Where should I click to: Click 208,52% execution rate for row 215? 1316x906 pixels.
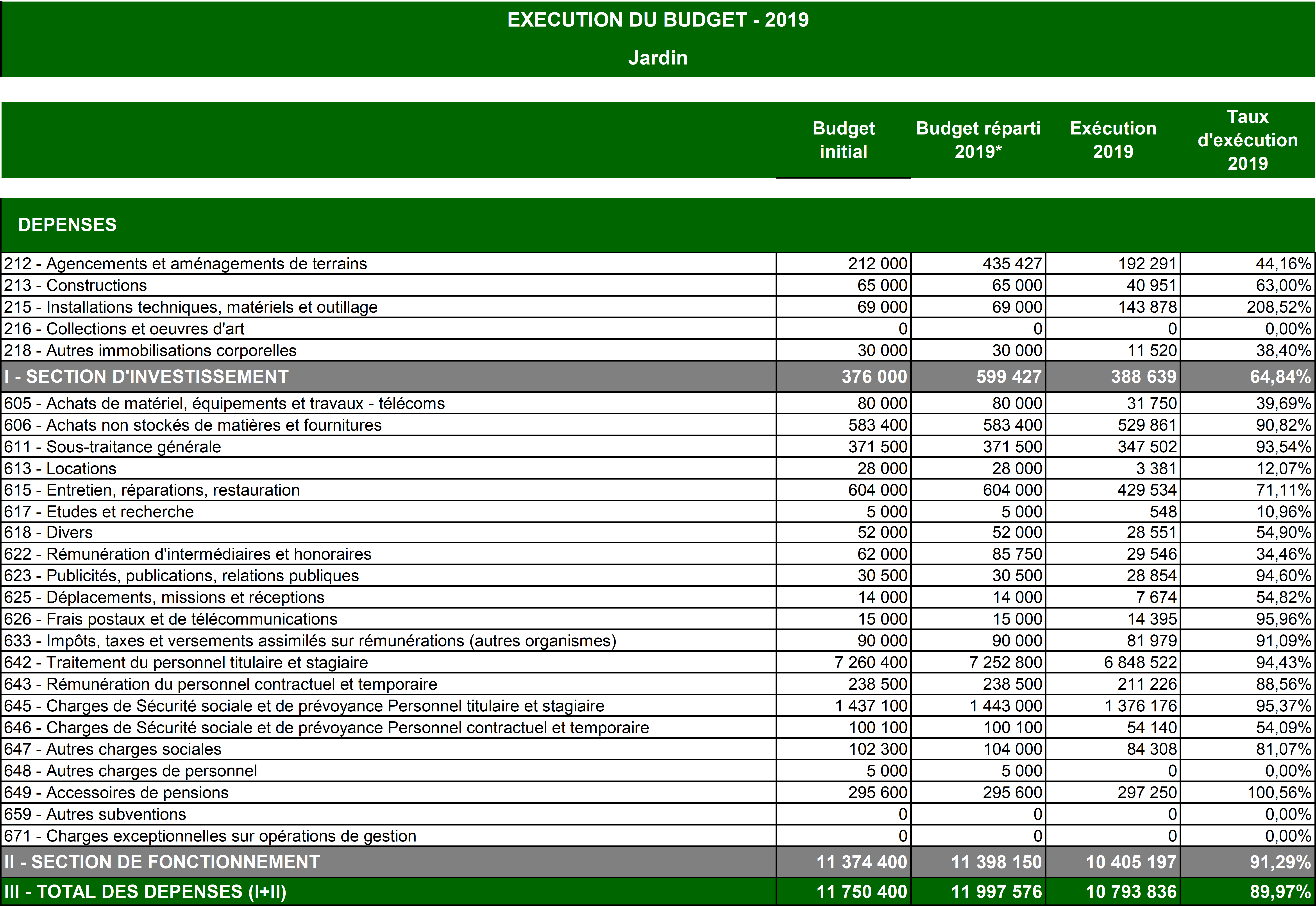pos(1278,307)
